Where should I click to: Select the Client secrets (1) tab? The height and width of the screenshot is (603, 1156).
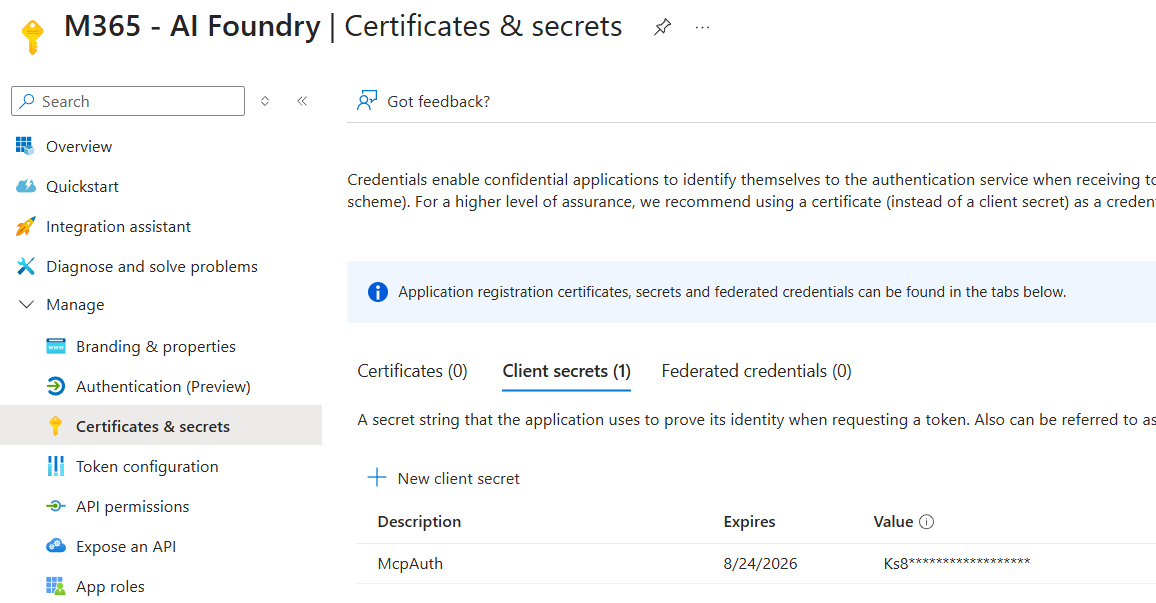point(566,371)
